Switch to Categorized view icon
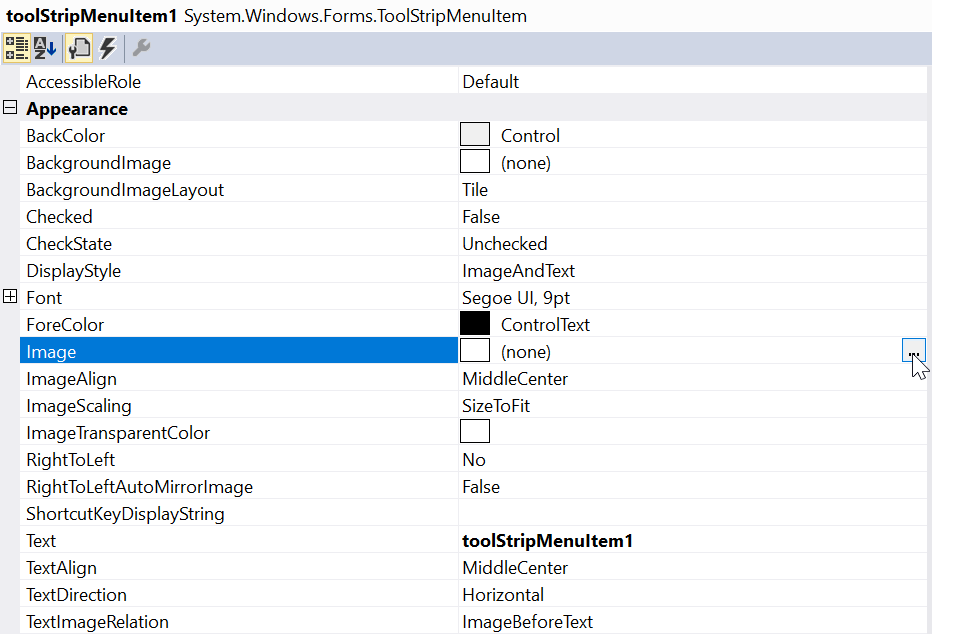The height and width of the screenshot is (634, 960). 17,48
